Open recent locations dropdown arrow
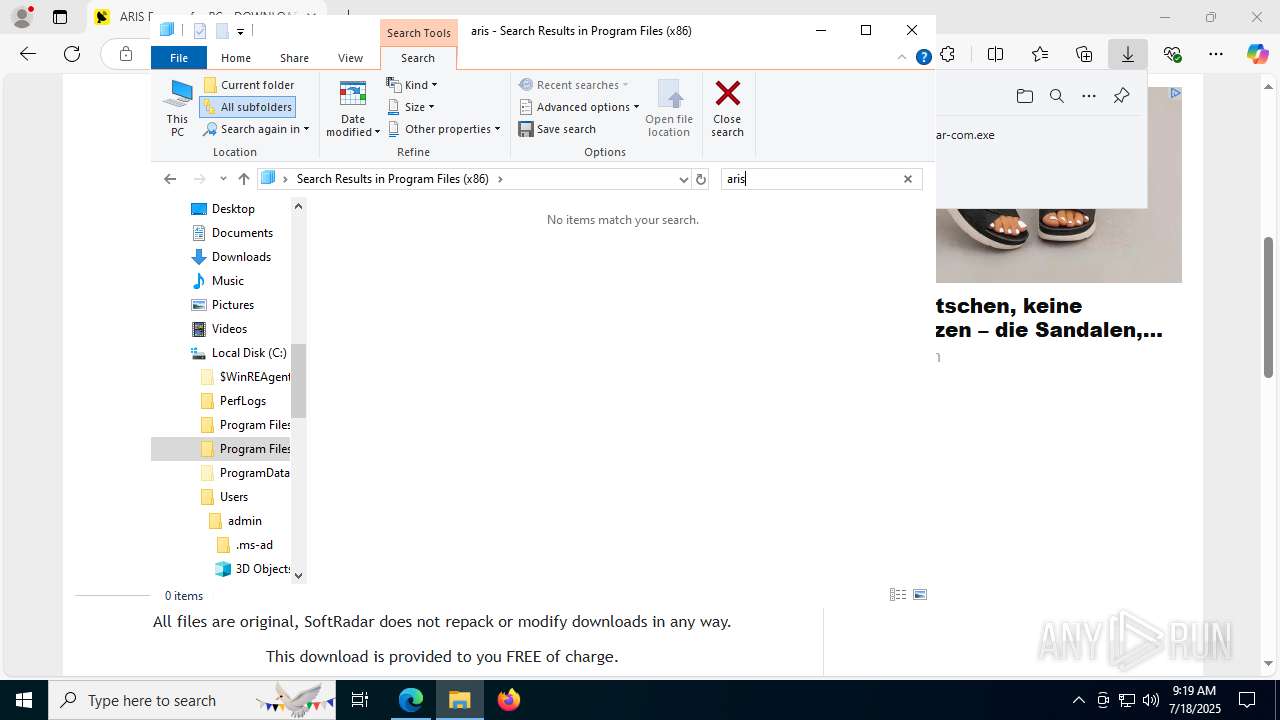Viewport: 1280px width, 720px height. pyautogui.click(x=223, y=179)
